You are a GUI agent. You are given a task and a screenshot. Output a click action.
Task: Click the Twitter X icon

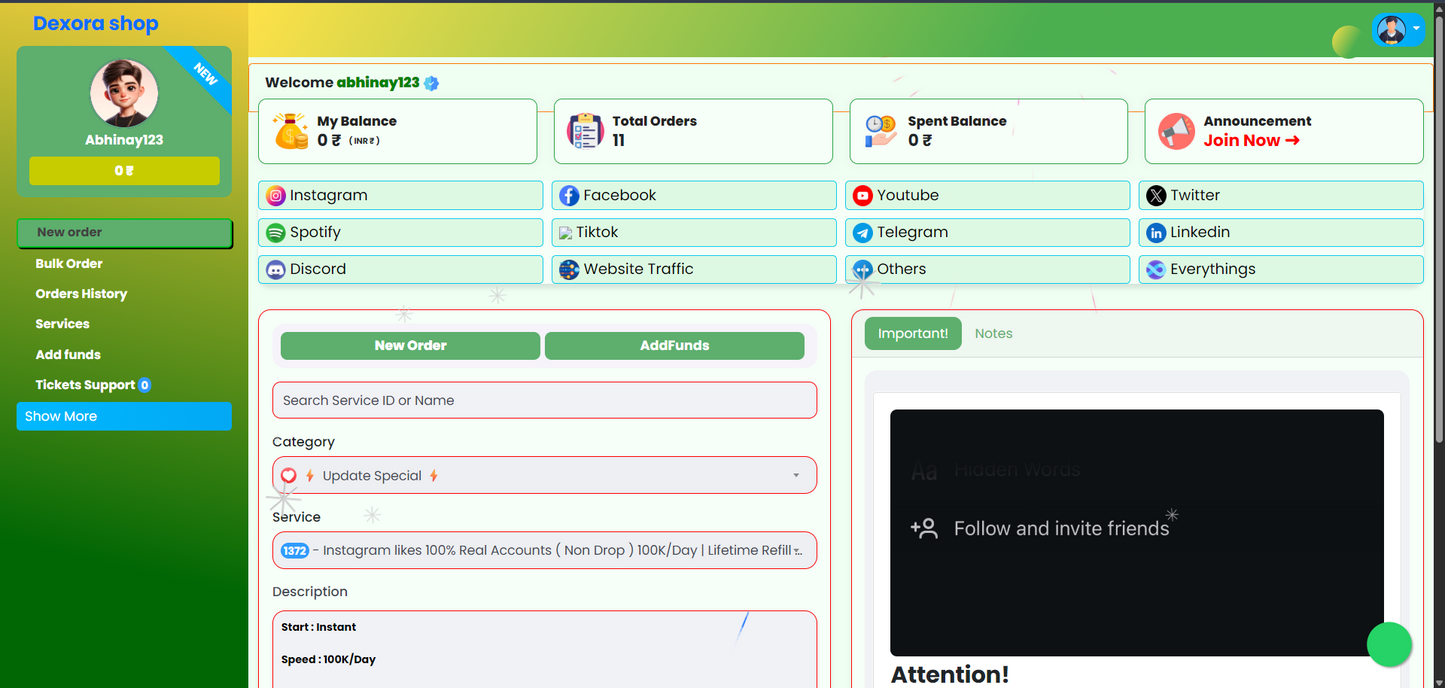pos(1156,195)
